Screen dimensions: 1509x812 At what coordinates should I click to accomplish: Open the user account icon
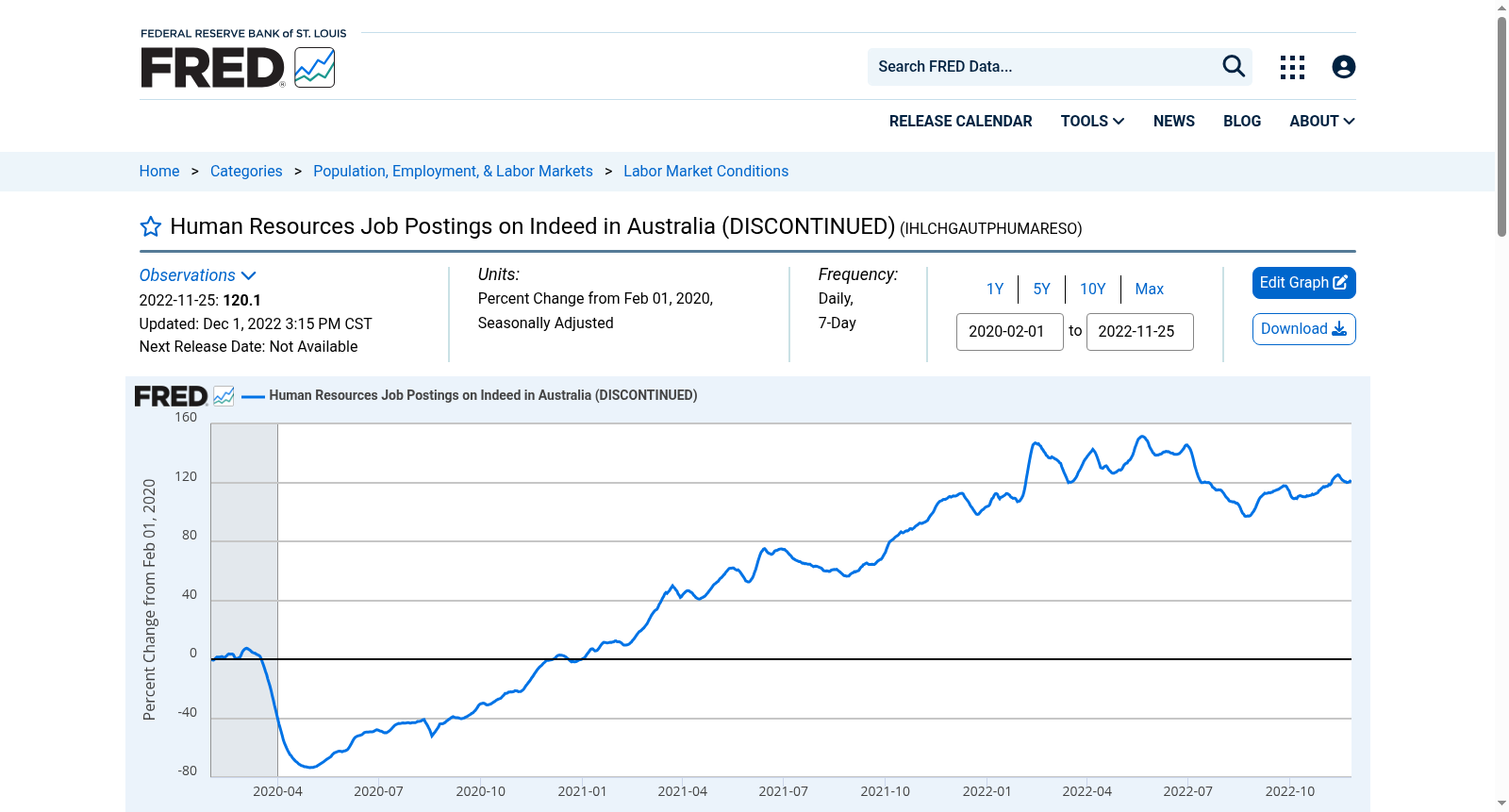[1344, 67]
